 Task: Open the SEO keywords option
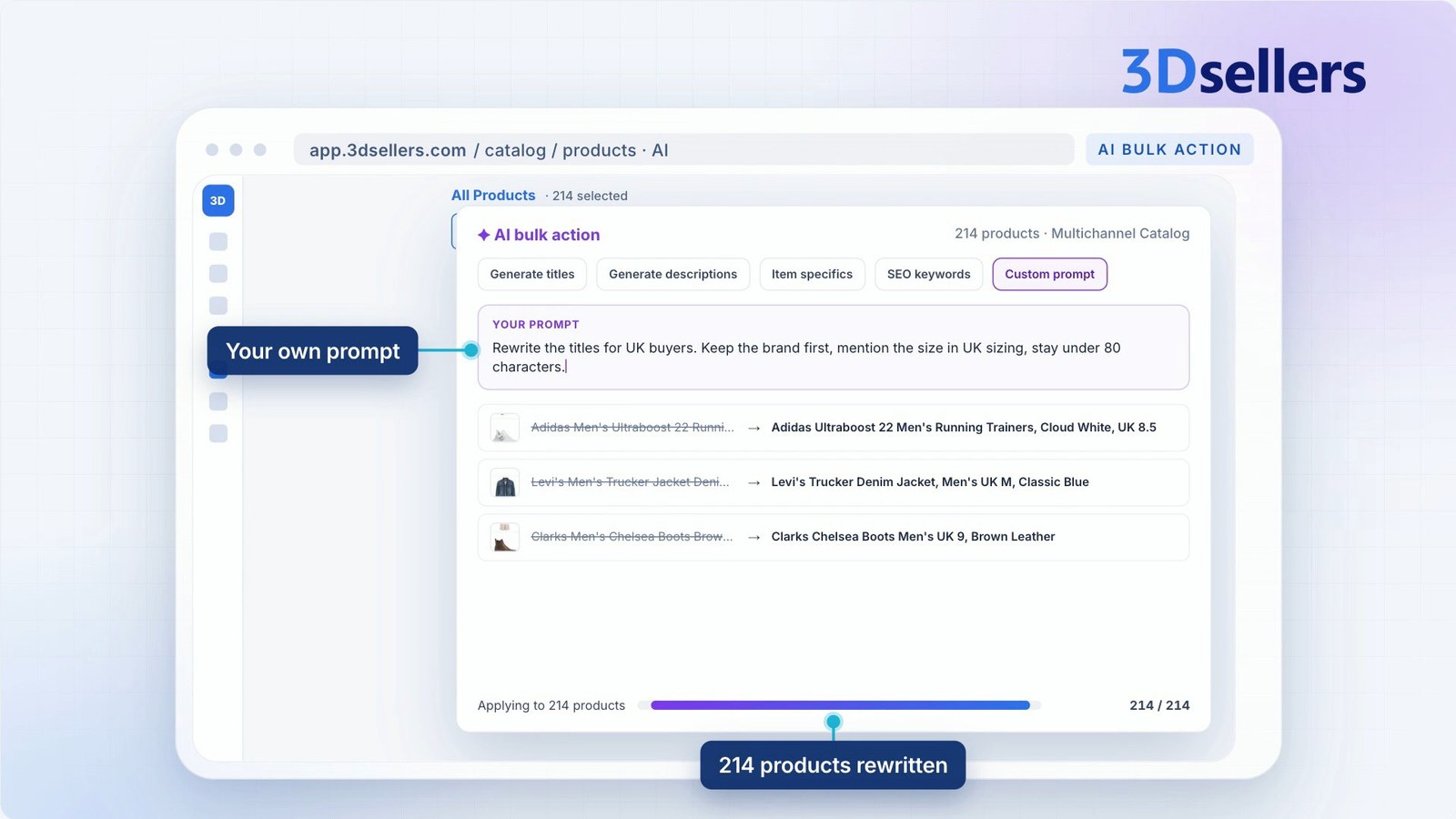click(x=929, y=274)
